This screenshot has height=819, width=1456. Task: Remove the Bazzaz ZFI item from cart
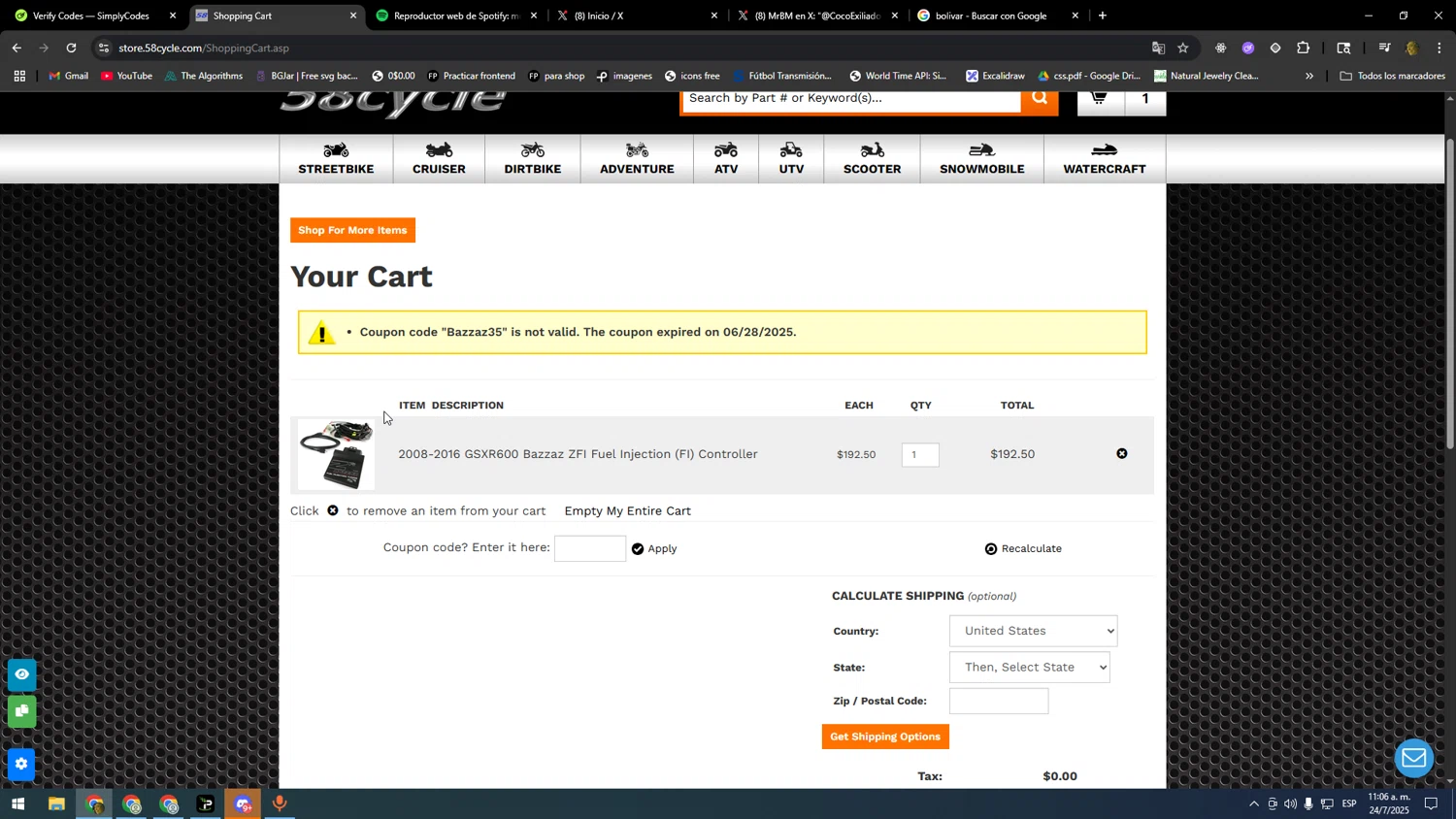pos(1122,454)
